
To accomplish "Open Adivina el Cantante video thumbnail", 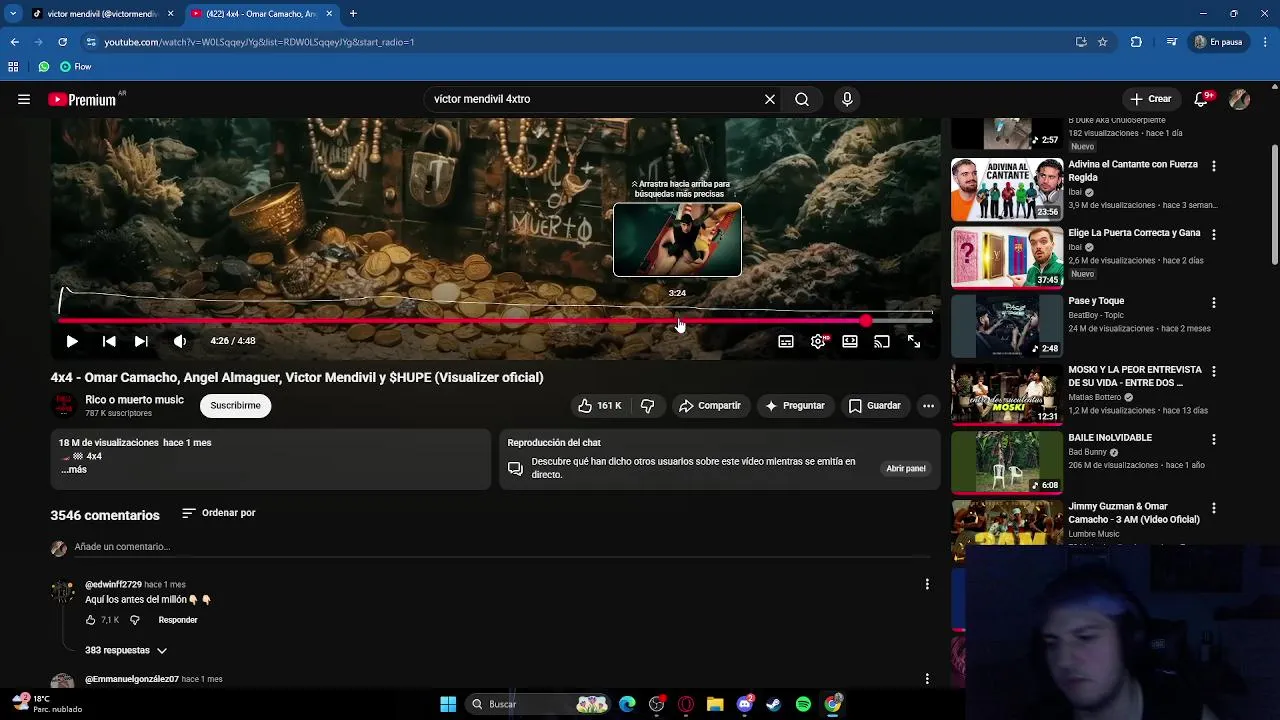I will click(x=1006, y=189).
